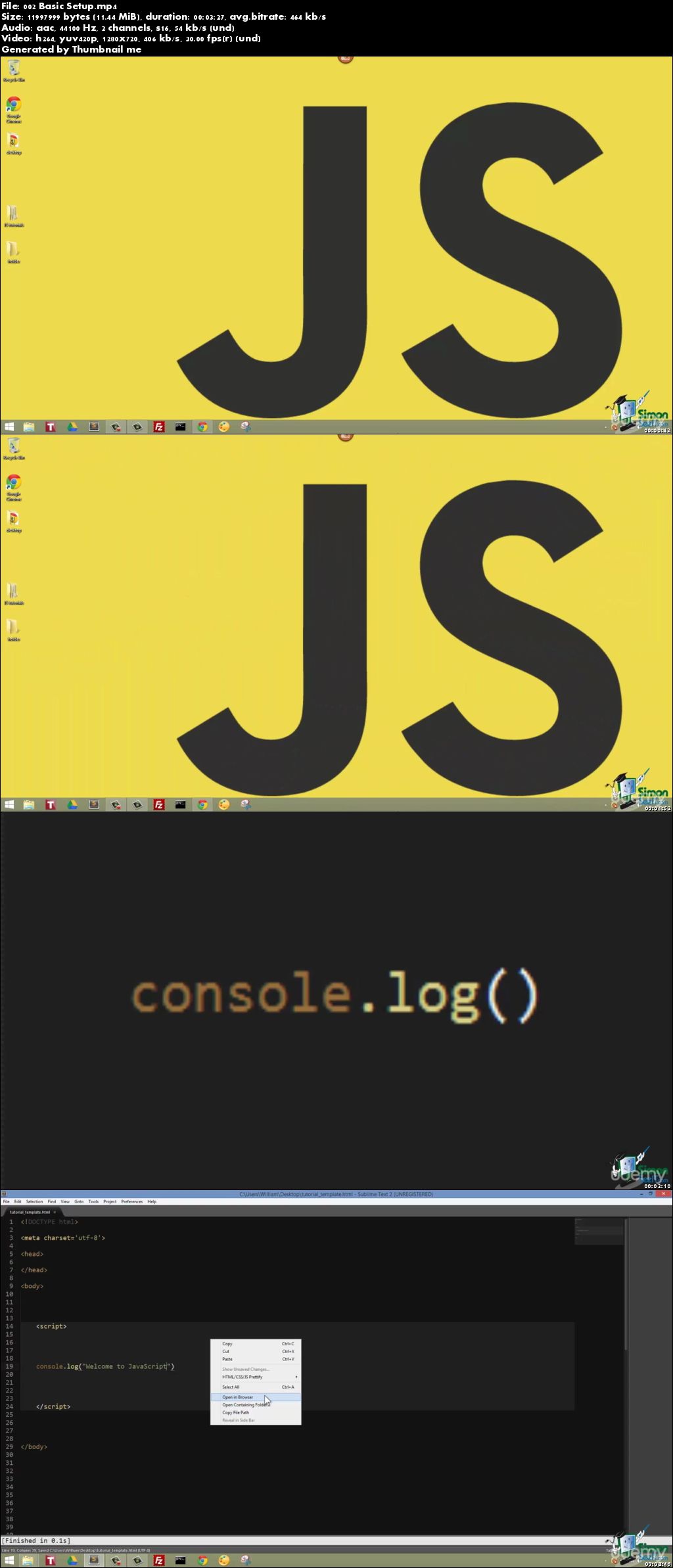673x1568 pixels.
Task: Open the JS tutorials folder in top frame
Action: click(x=14, y=216)
